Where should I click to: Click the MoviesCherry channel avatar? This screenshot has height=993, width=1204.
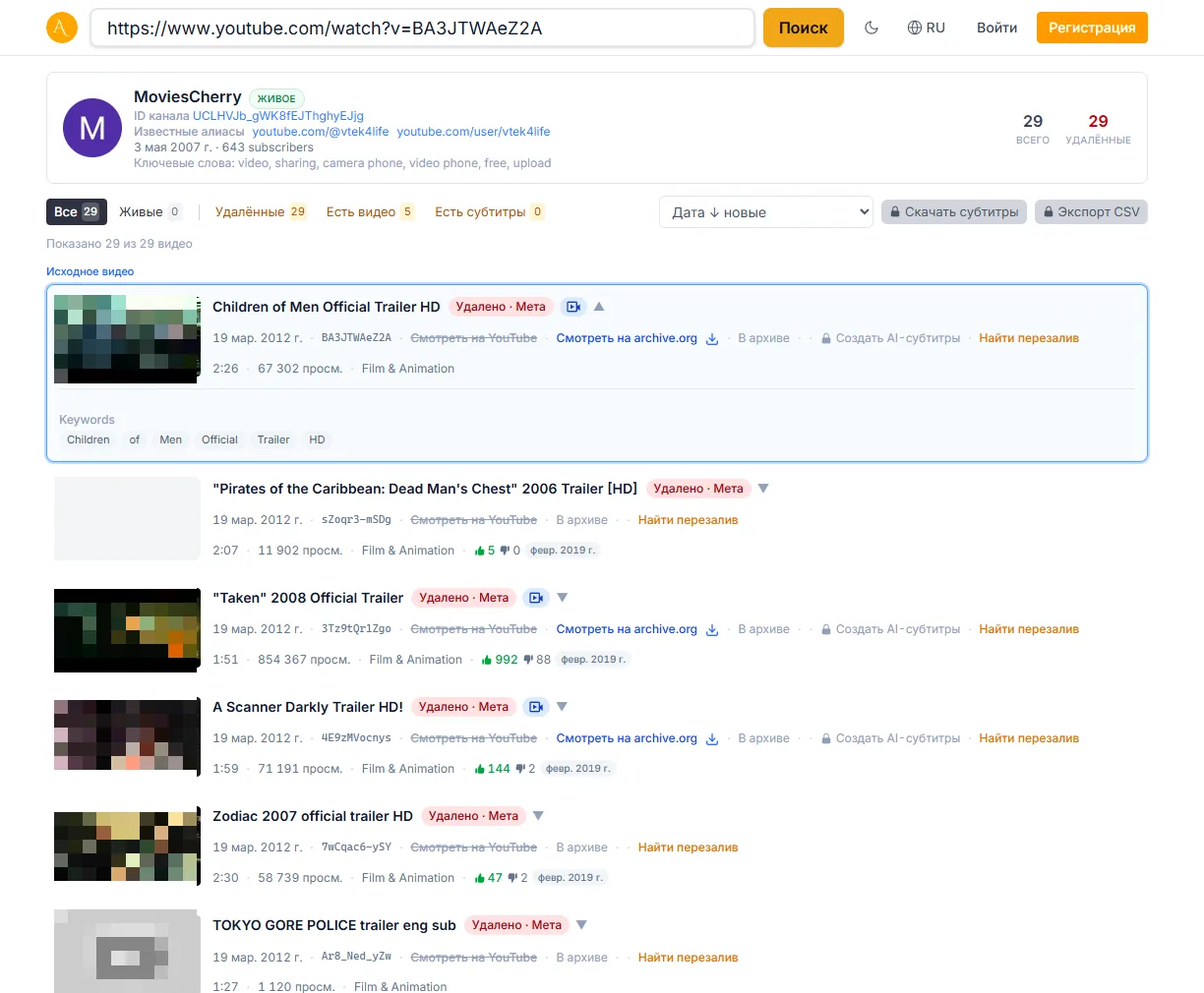click(92, 128)
